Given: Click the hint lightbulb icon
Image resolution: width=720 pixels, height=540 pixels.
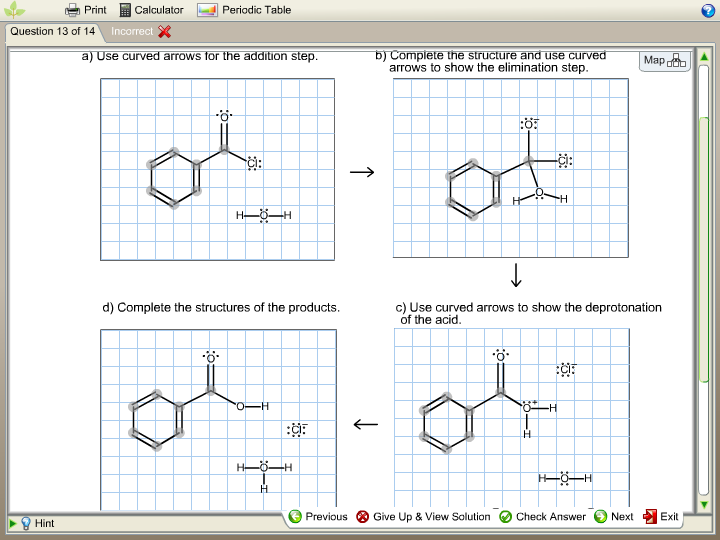Looking at the screenshot, I should tap(26, 523).
